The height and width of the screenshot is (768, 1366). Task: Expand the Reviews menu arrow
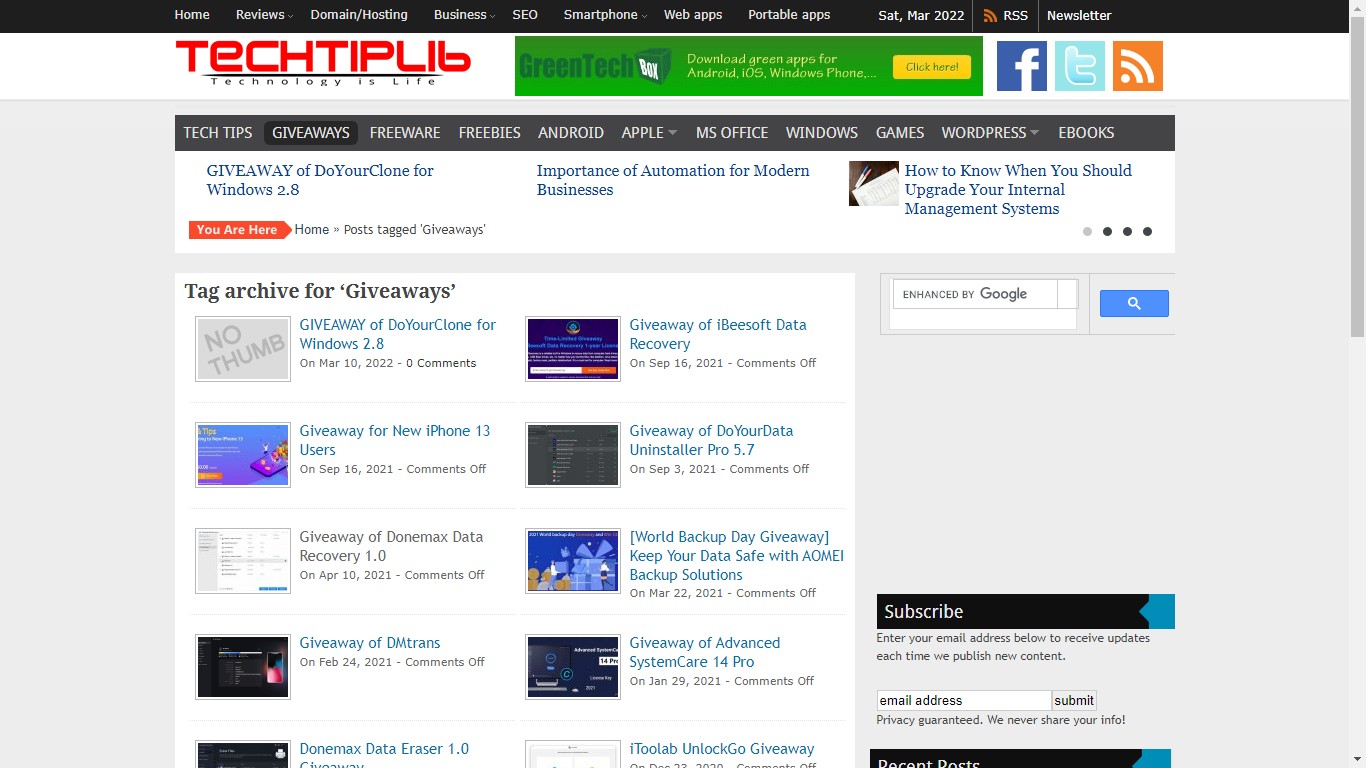pyautogui.click(x=291, y=16)
